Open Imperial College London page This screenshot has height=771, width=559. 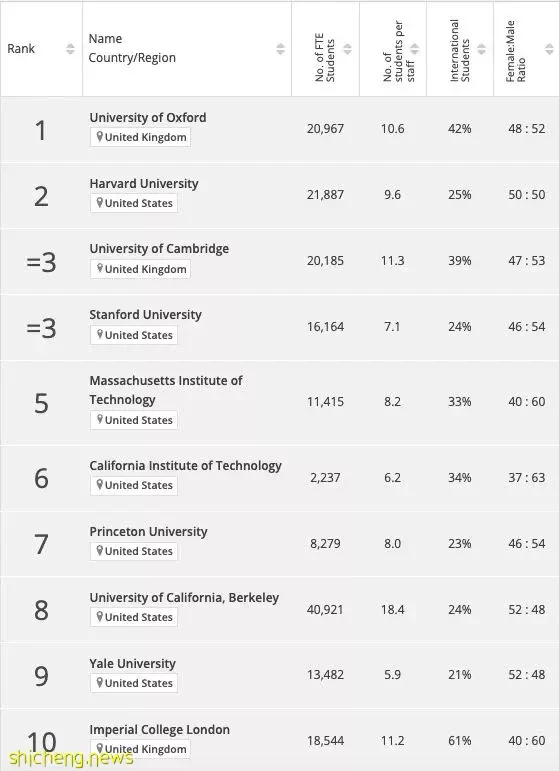click(x=159, y=730)
